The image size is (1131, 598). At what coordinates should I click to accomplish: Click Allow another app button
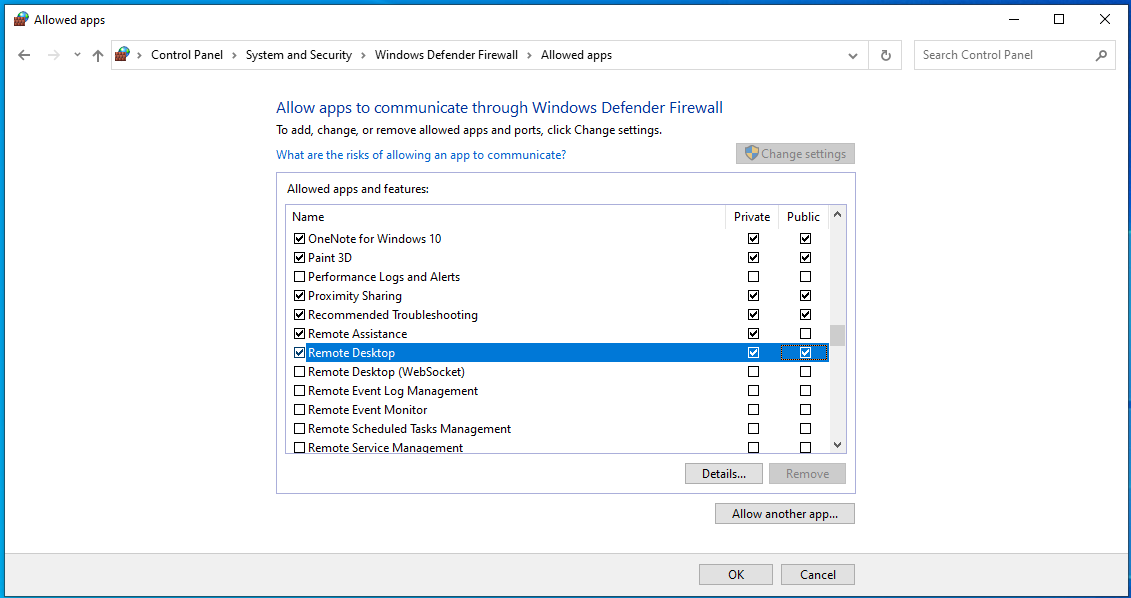click(x=785, y=514)
